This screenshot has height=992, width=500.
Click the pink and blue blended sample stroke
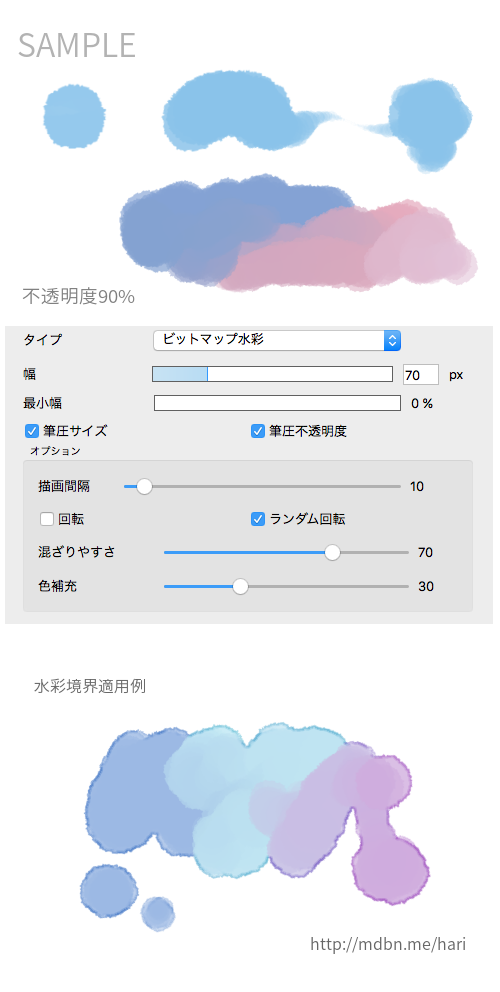(297, 234)
